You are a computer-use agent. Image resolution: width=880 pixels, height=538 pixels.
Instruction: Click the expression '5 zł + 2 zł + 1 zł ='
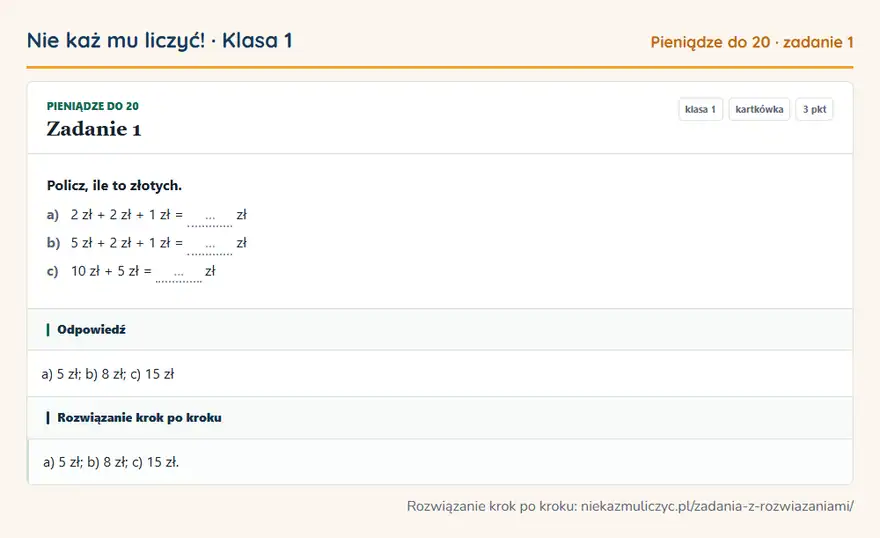click(127, 243)
